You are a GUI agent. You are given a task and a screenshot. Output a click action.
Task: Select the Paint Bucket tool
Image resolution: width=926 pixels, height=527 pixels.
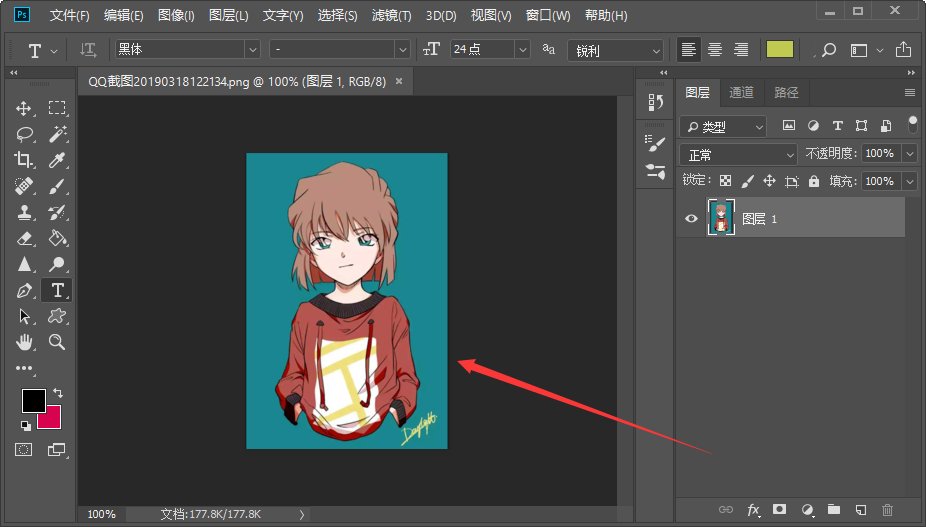coord(57,238)
